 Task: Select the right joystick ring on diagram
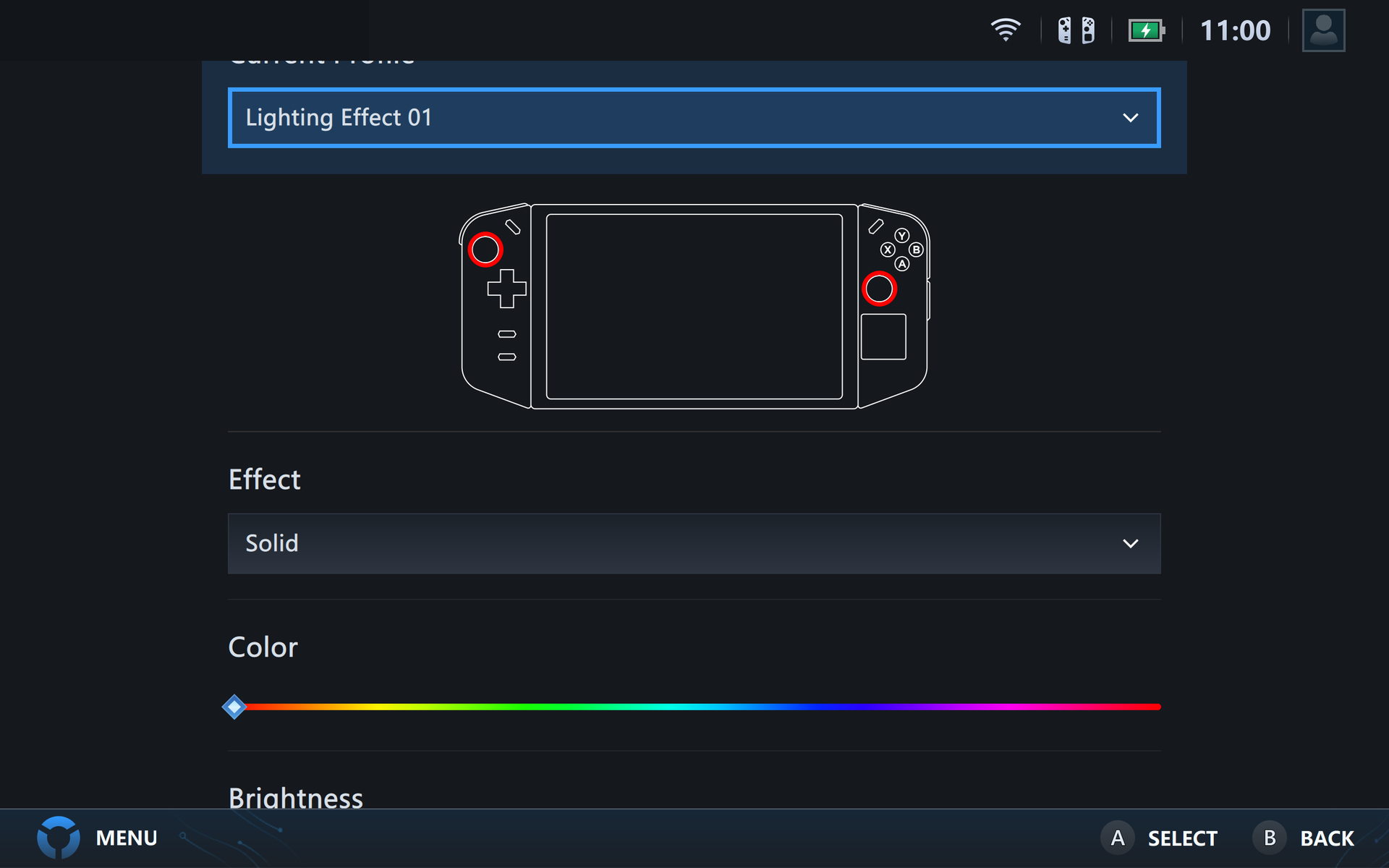point(879,289)
